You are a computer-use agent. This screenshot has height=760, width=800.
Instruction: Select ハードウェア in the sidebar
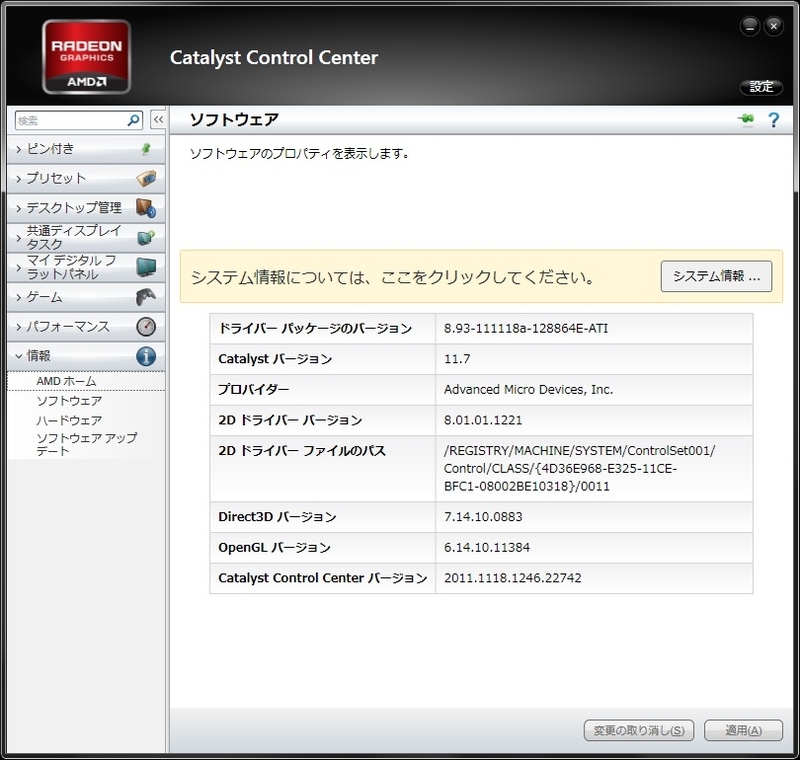69,420
